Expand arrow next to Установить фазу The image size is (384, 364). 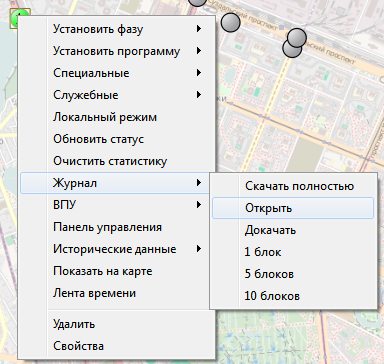coord(199,29)
